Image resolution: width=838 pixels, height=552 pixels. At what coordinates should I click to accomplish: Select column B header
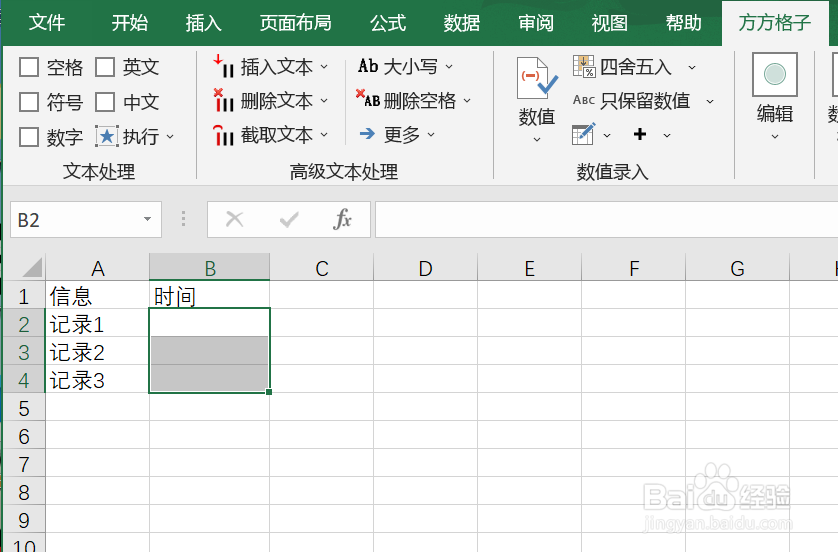210,268
